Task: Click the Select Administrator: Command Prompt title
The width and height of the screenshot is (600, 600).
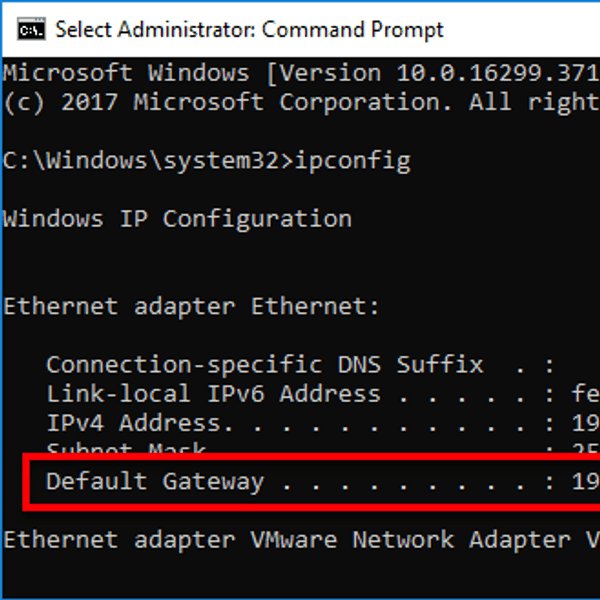Action: click(249, 29)
